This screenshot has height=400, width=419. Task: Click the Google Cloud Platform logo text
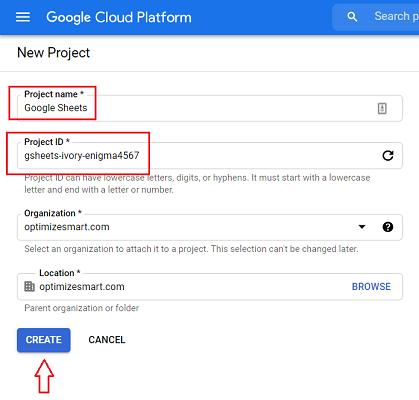click(119, 17)
